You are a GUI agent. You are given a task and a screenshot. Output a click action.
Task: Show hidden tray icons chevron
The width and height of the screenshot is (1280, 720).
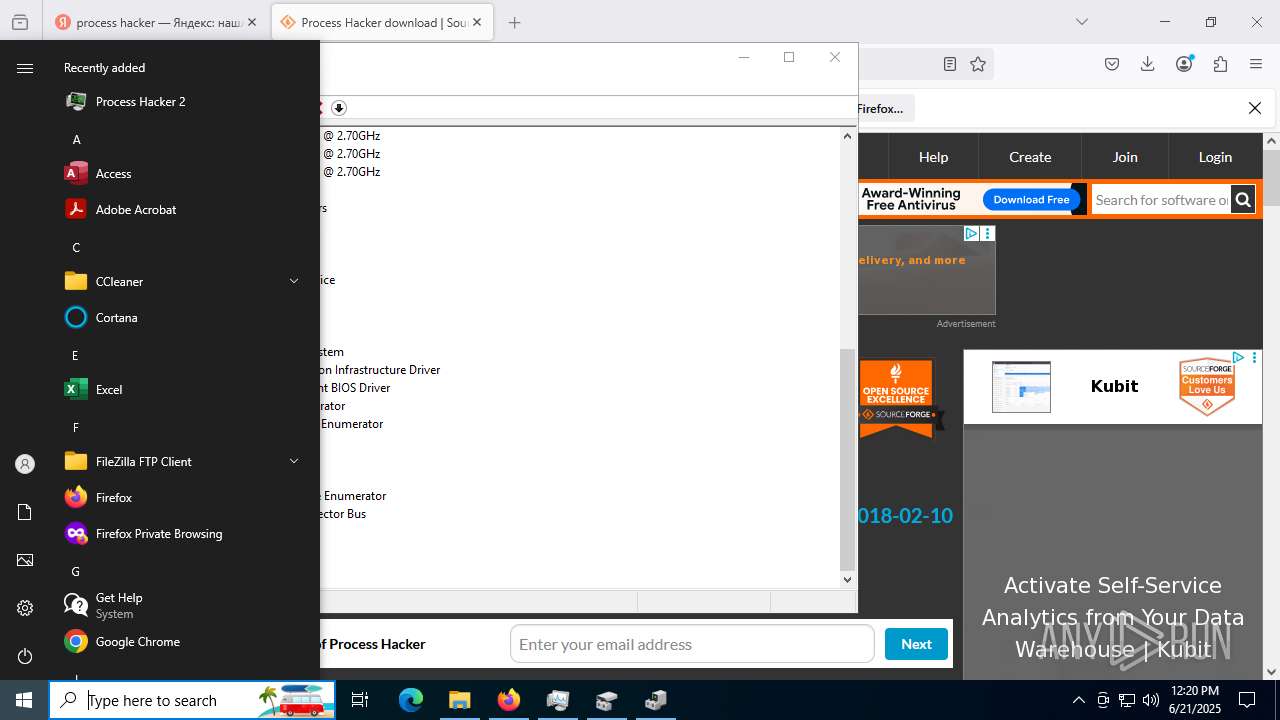pos(1078,700)
